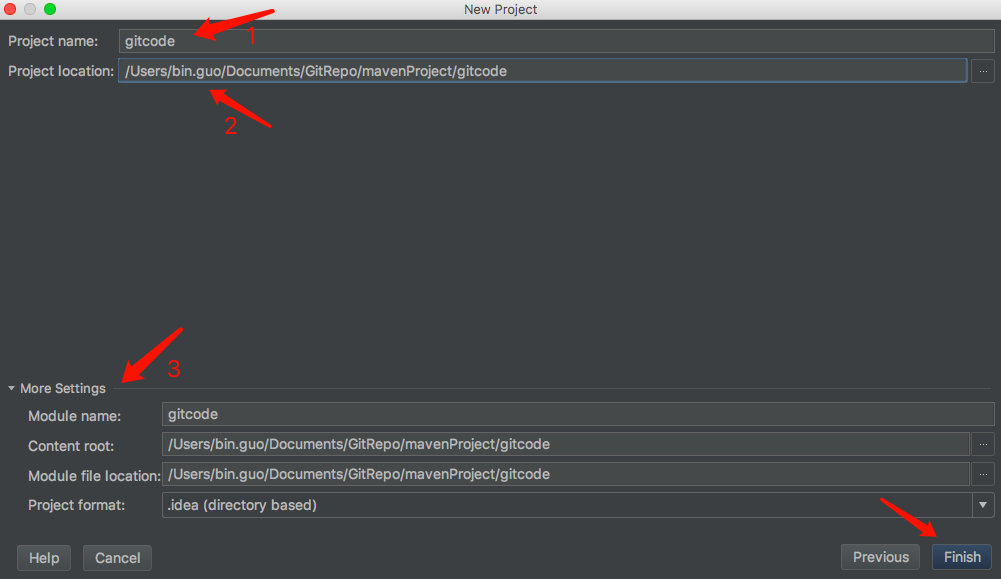Click the Content root path field
Screen dimensions: 1001x579
pos(566,444)
